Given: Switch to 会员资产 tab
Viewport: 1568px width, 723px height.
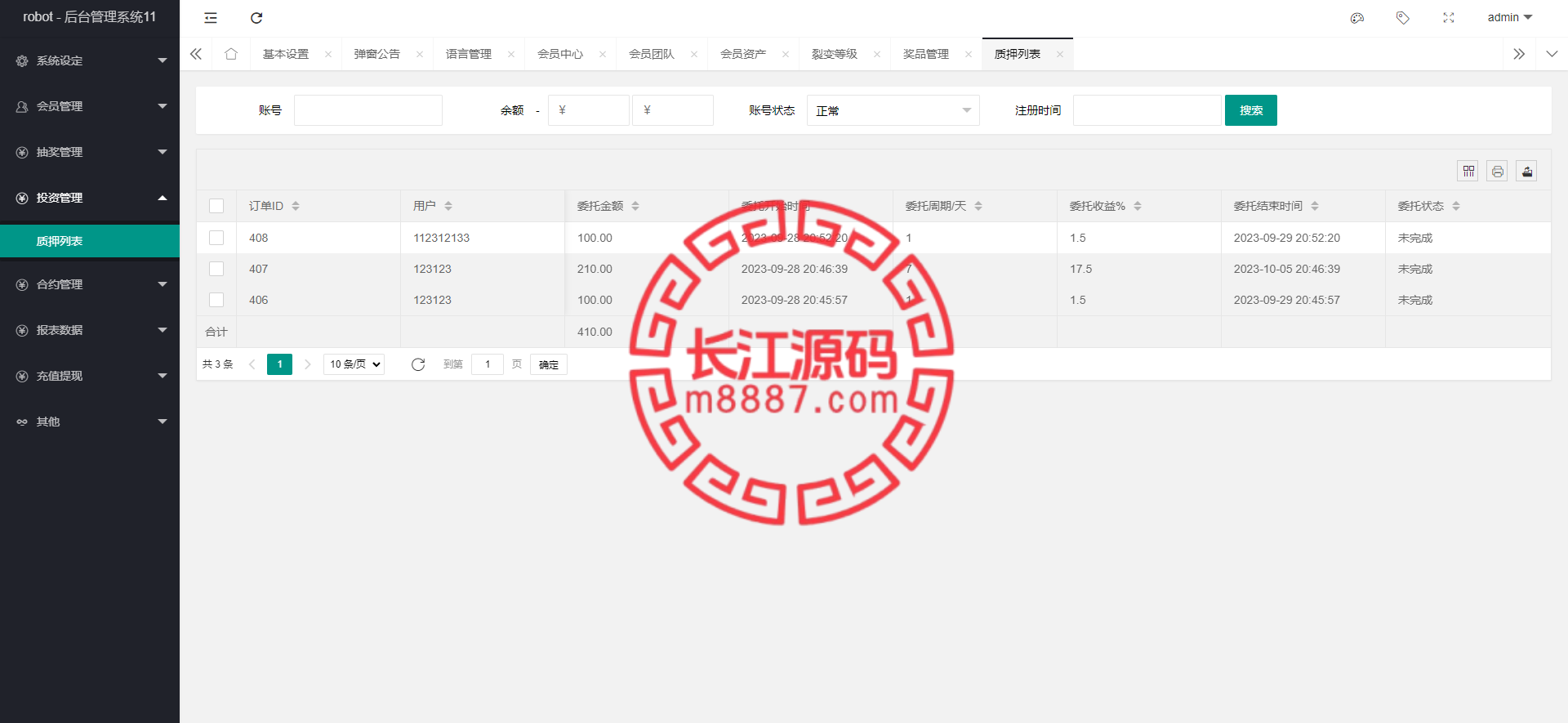Looking at the screenshot, I should 743,54.
